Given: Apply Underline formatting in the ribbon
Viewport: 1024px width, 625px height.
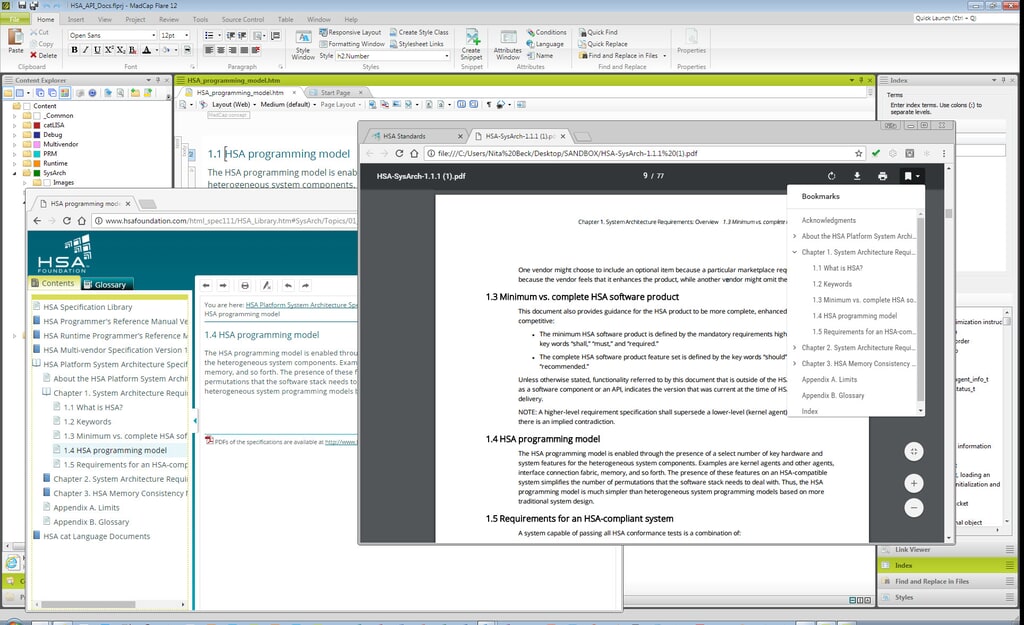Looking at the screenshot, I should 97,50.
